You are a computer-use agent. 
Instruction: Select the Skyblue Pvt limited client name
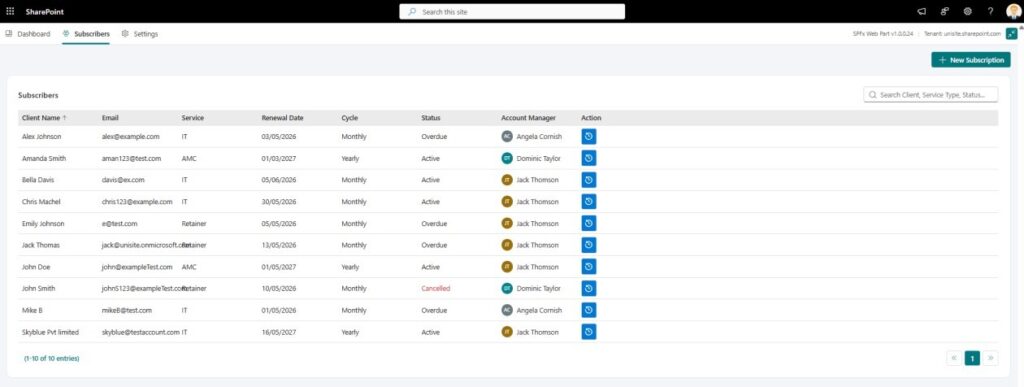(x=50, y=332)
